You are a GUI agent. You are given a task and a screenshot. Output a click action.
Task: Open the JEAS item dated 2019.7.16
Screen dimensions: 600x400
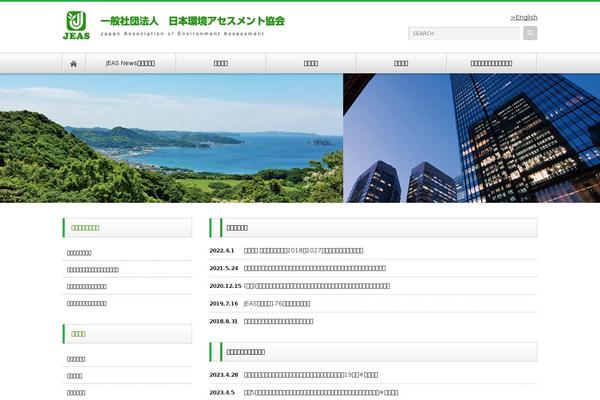(277, 304)
